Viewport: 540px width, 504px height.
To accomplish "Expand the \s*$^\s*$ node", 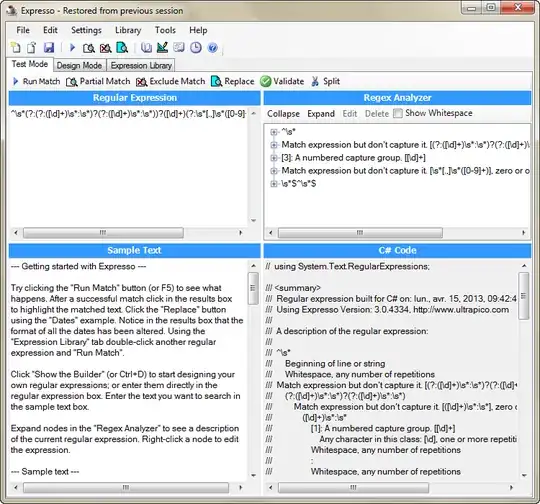I will [274, 184].
